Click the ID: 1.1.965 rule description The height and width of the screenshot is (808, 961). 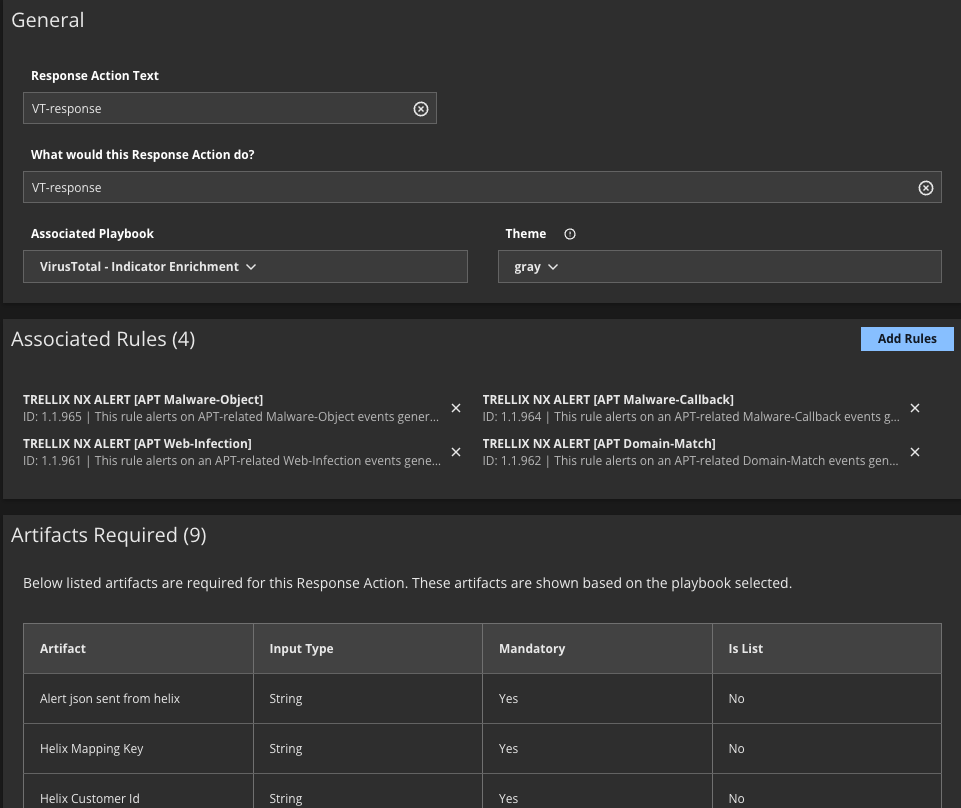click(x=231, y=417)
